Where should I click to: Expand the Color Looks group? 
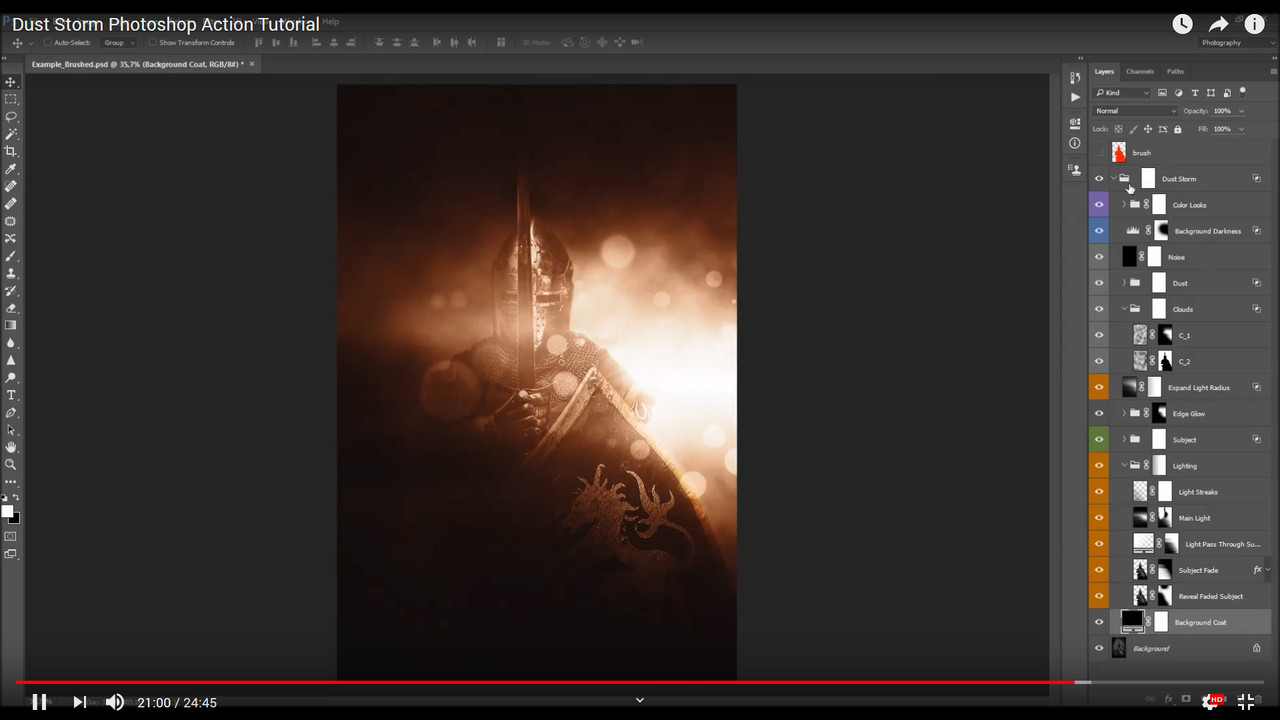click(x=1123, y=205)
